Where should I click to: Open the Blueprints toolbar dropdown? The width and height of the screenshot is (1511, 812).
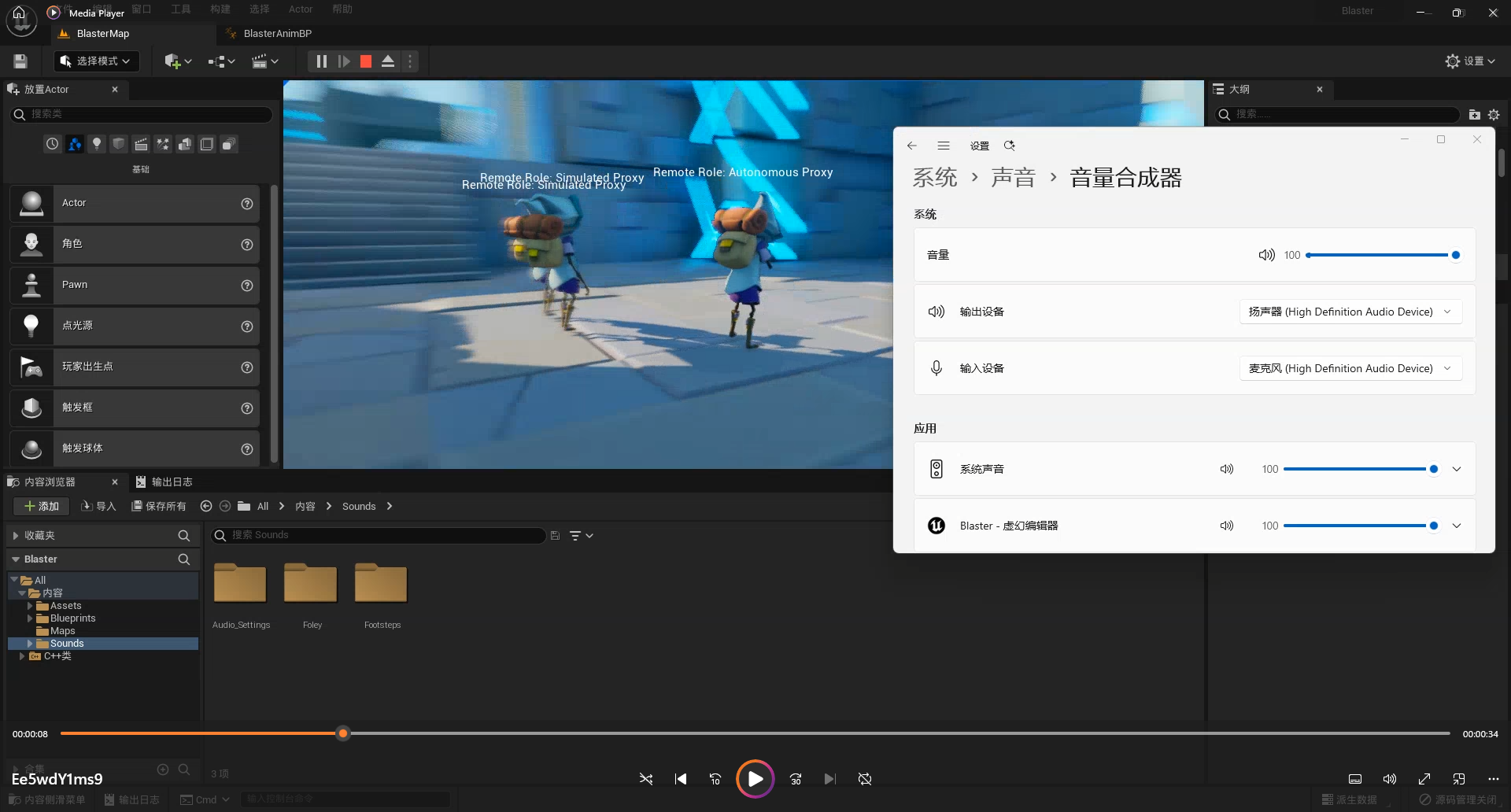pyautogui.click(x=222, y=61)
